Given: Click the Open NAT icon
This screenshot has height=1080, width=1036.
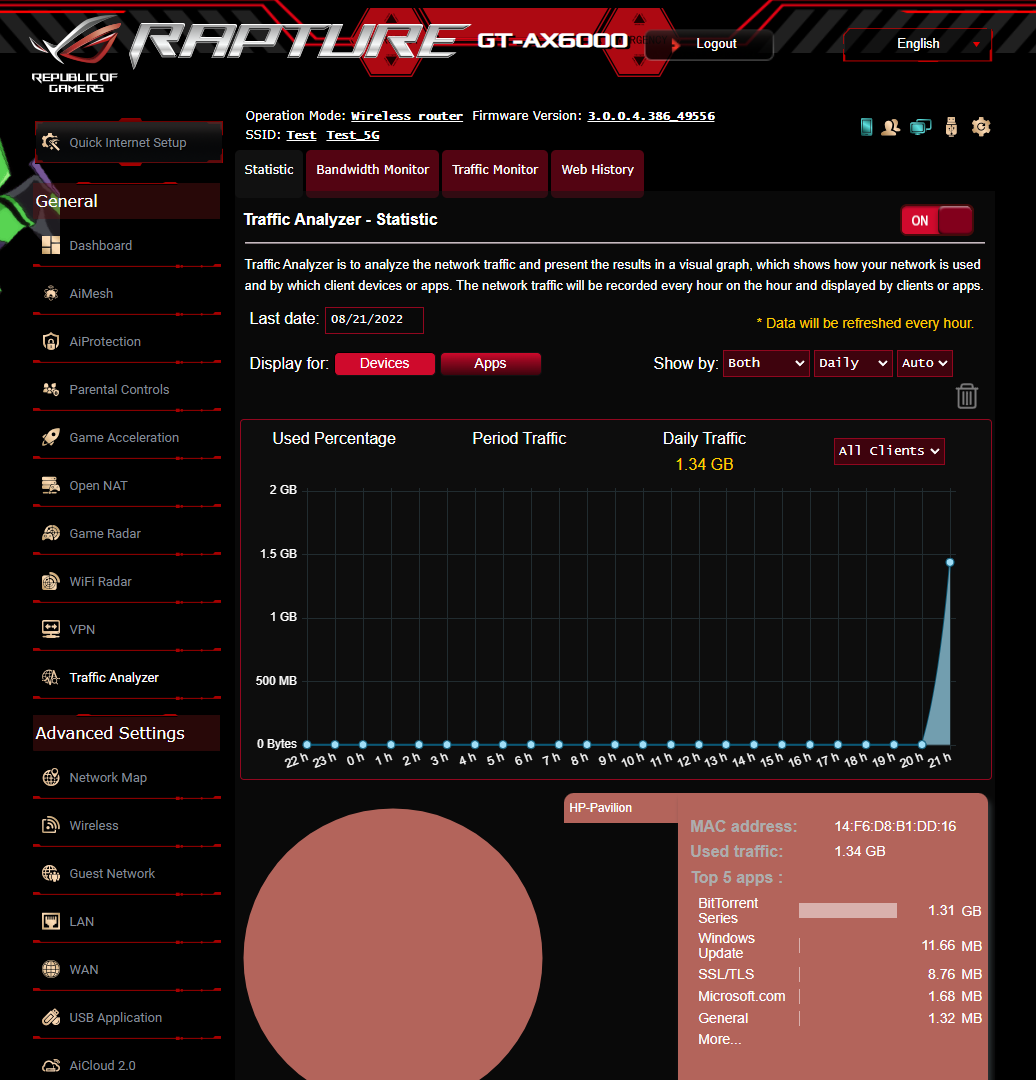Looking at the screenshot, I should click(51, 486).
